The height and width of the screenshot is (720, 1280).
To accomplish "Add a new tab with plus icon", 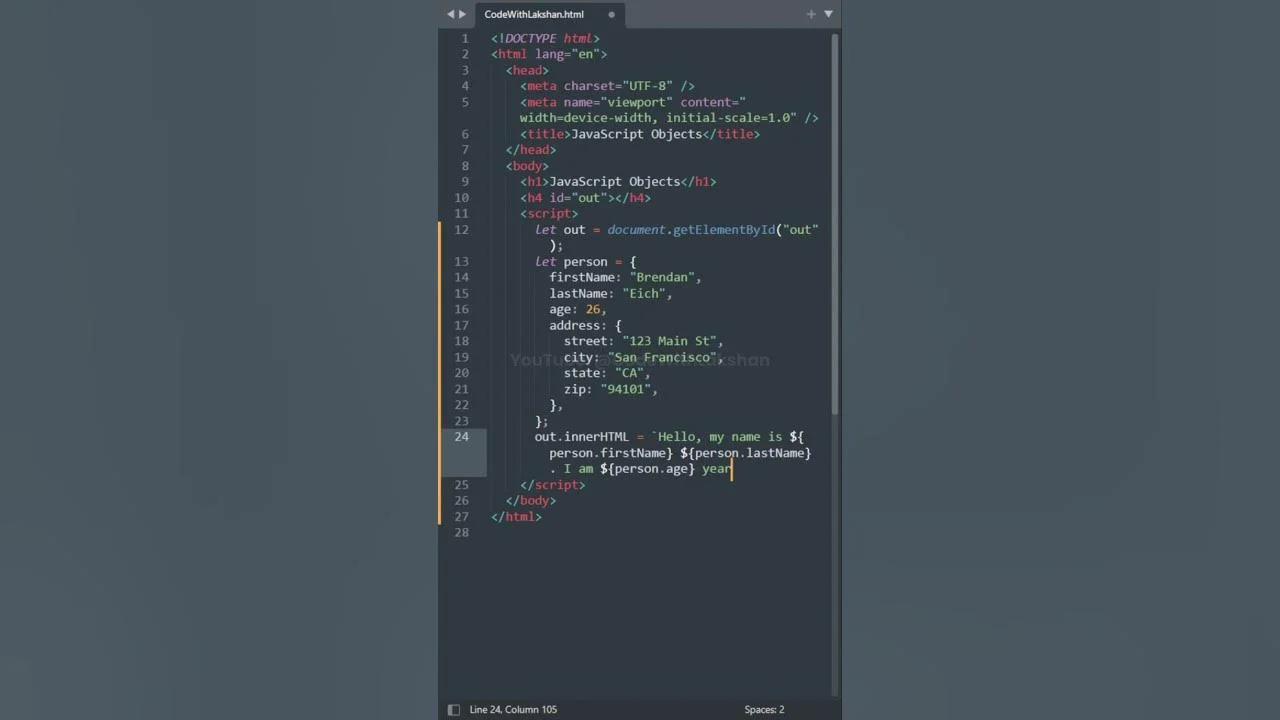I will (x=811, y=14).
